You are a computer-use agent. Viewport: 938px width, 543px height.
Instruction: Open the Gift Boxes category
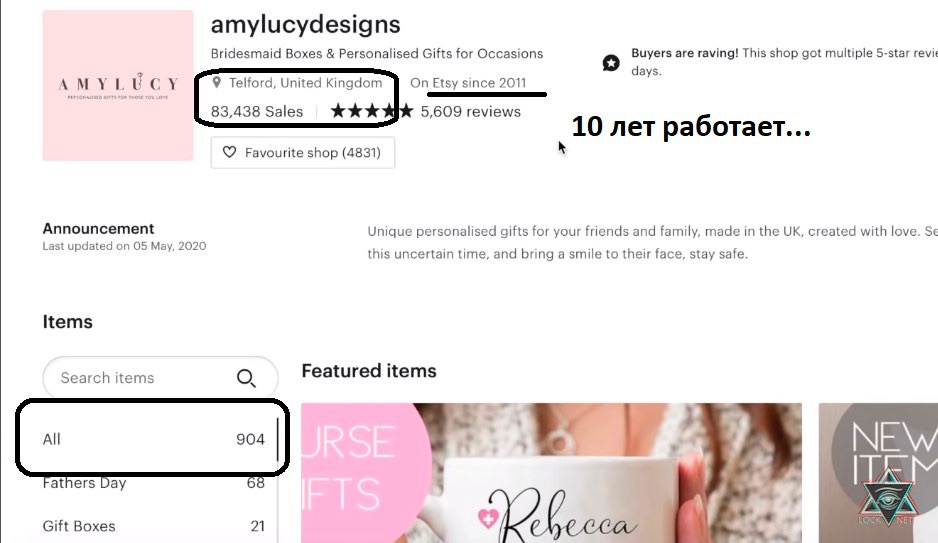pyautogui.click(x=153, y=526)
